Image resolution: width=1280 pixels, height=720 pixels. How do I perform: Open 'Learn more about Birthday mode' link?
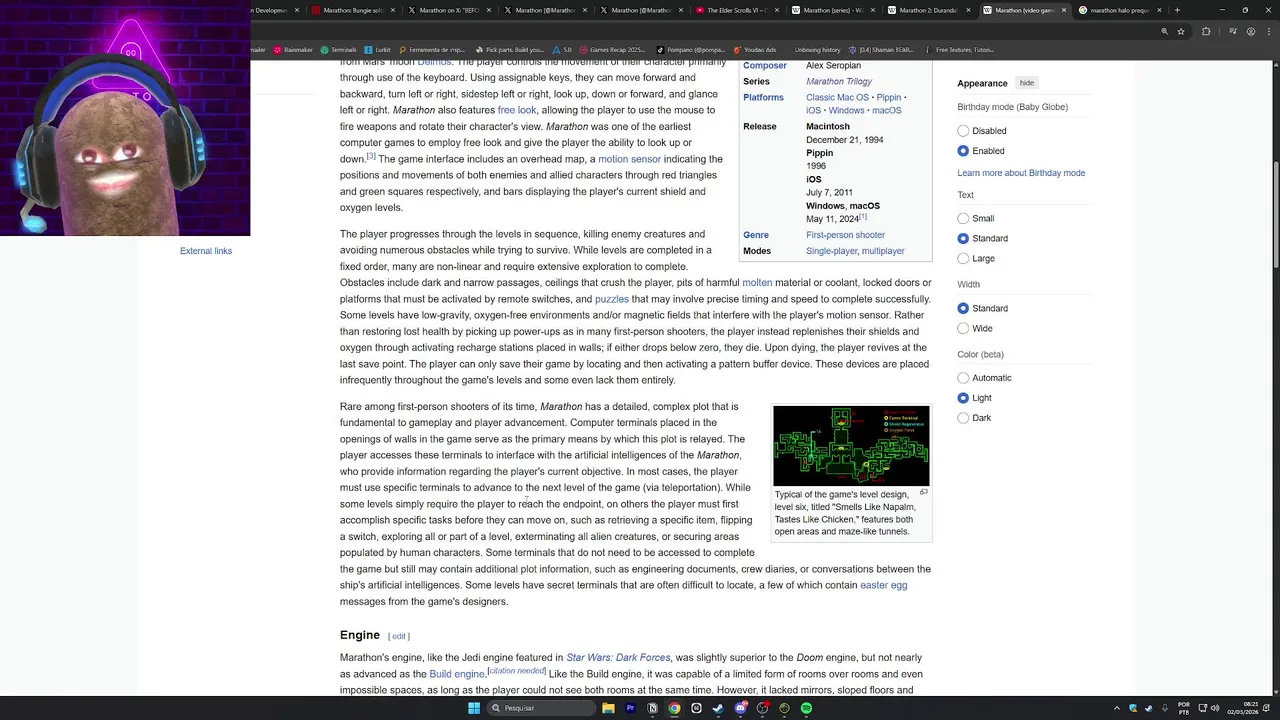pyautogui.click(x=1021, y=173)
